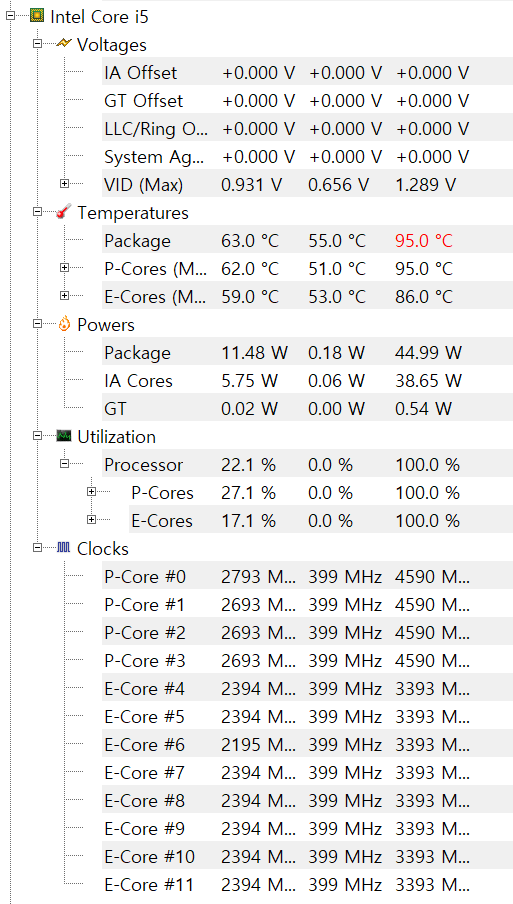Expand the E-Cores temperature entry

click(64, 296)
